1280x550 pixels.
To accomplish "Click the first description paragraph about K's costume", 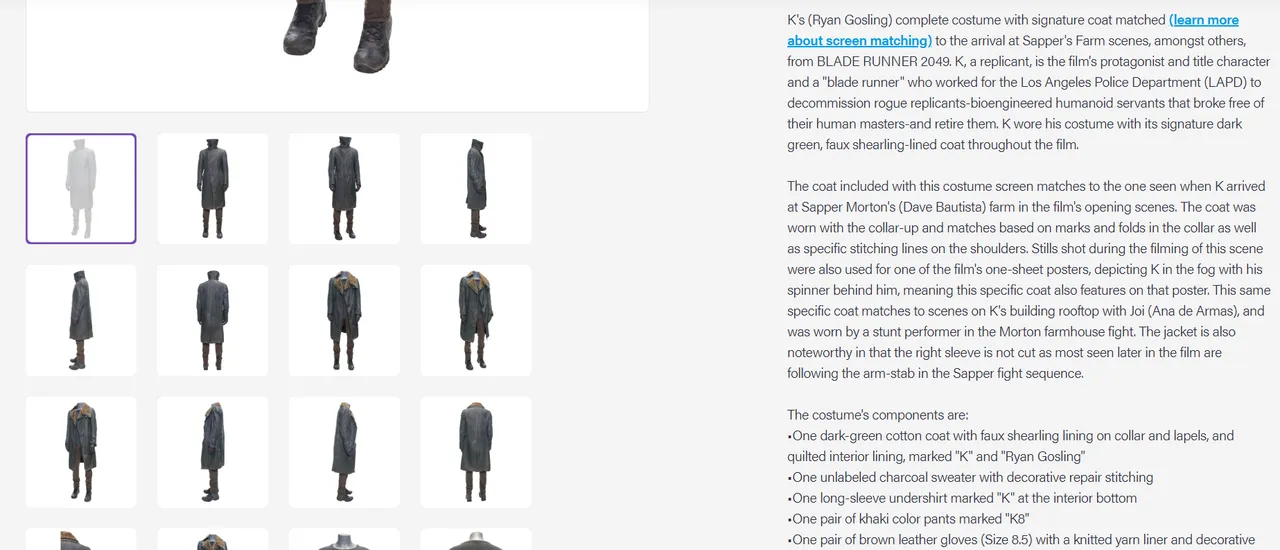I will click(x=1028, y=82).
